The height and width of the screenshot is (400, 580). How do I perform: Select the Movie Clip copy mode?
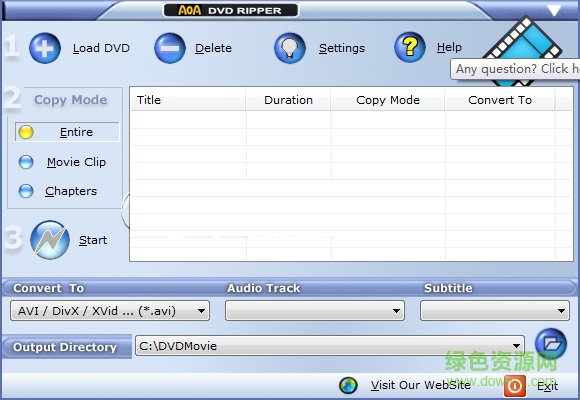pyautogui.click(x=63, y=162)
